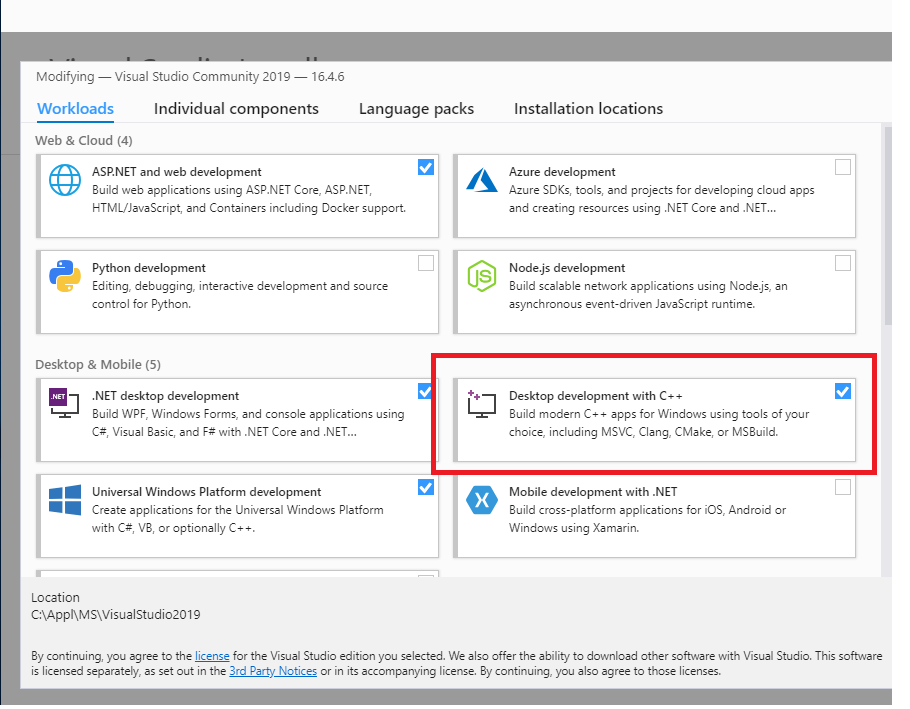Open the 3rd Party Notices link
Image resolution: width=910 pixels, height=709 pixels.
tap(273, 671)
